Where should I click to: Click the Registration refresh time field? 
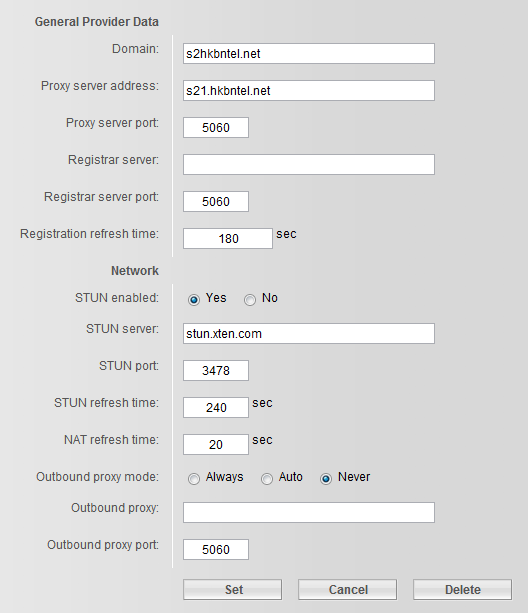tap(228, 238)
